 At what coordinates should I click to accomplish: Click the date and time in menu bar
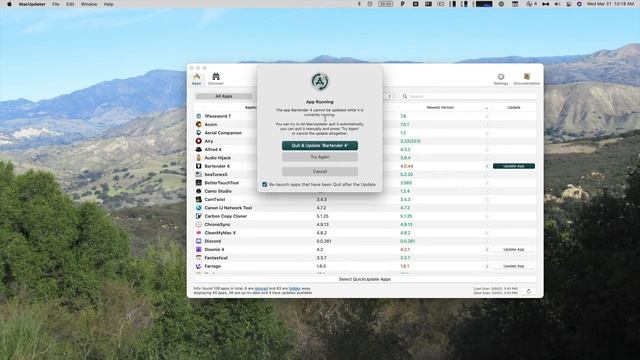tap(610, 4)
